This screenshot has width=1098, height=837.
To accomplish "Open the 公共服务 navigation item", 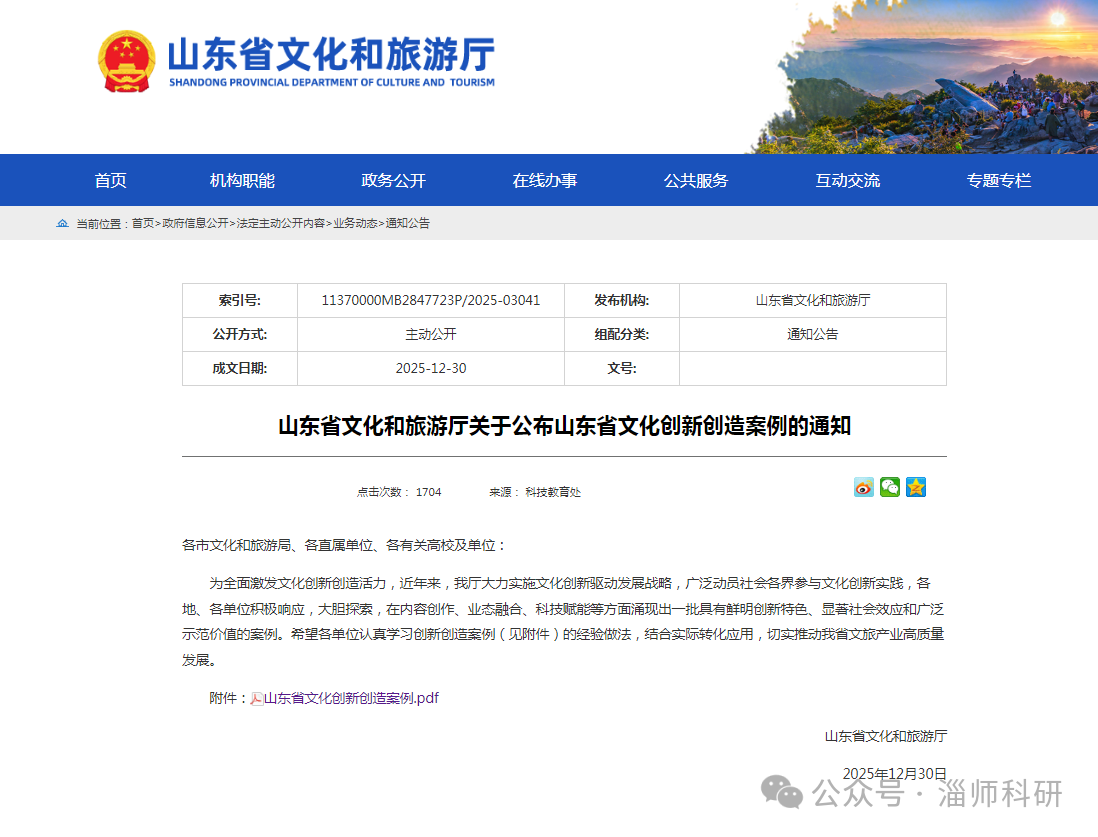I will 696,181.
